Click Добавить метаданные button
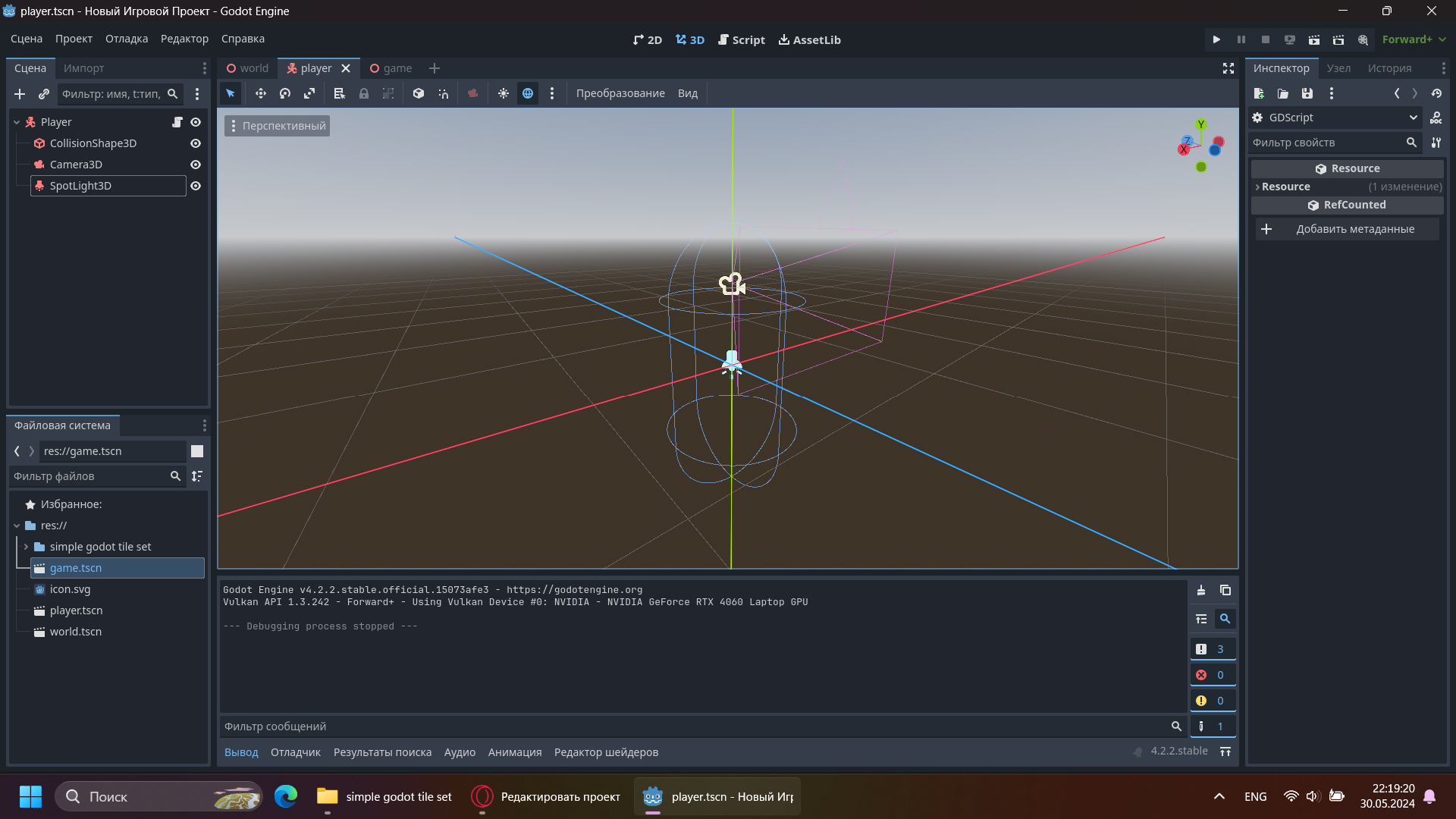The height and width of the screenshot is (819, 1456). (1354, 228)
